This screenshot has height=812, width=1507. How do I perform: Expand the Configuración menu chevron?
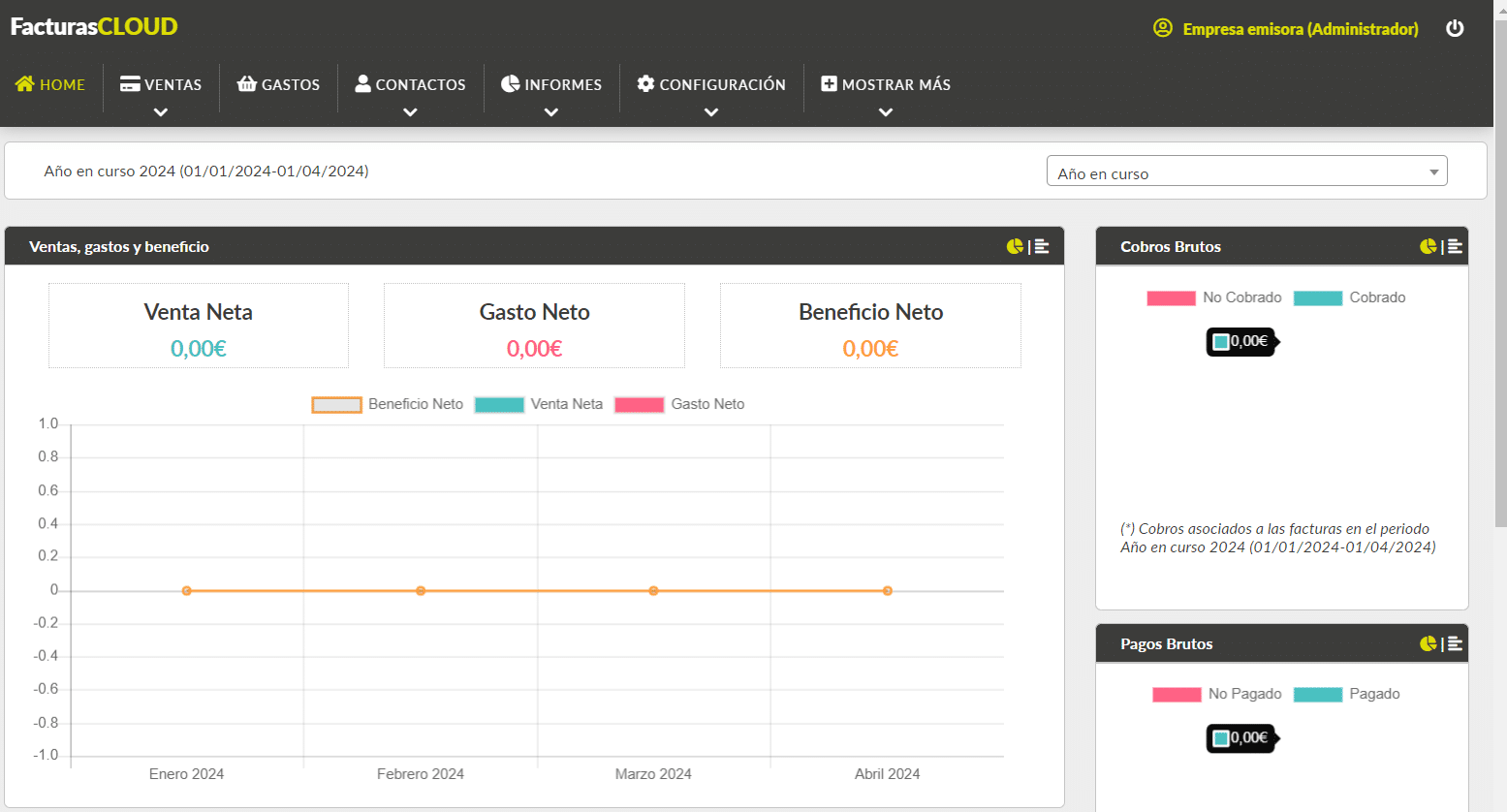click(x=711, y=112)
